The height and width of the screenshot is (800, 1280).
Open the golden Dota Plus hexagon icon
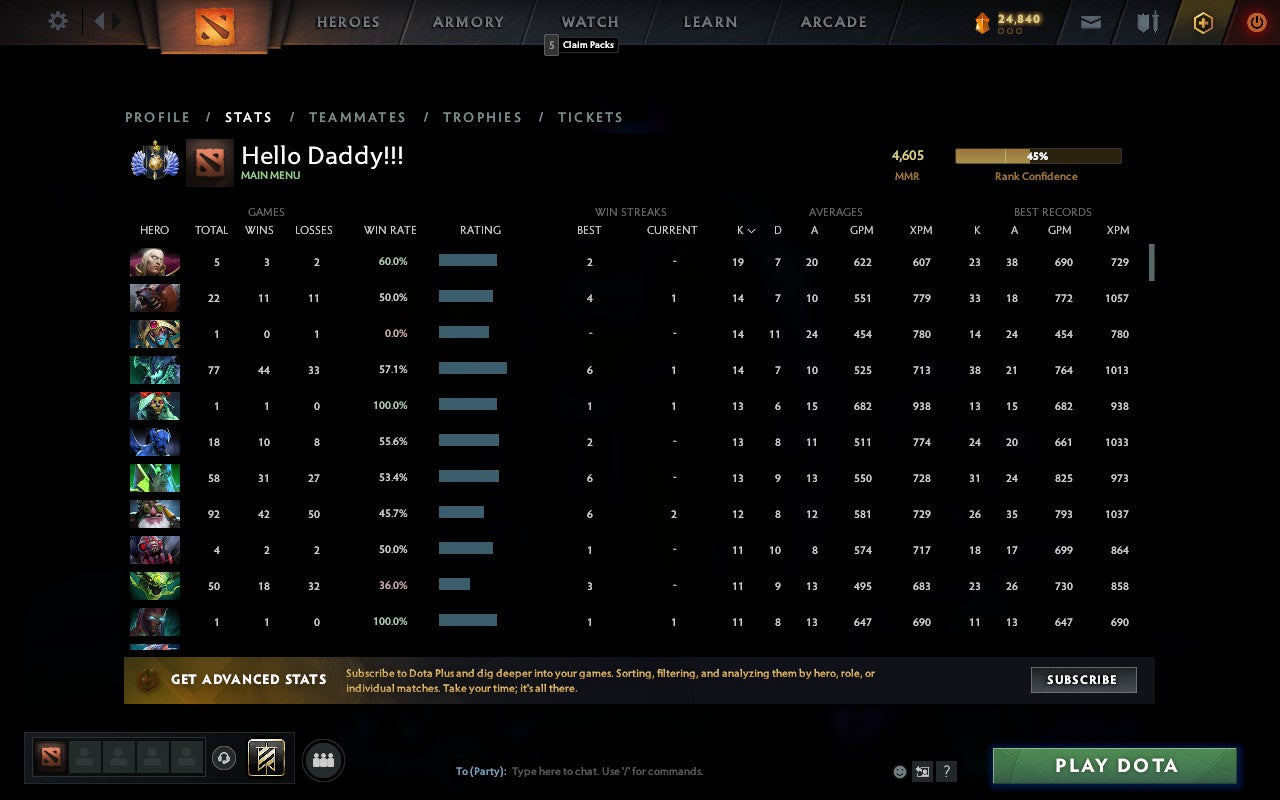[1203, 21]
